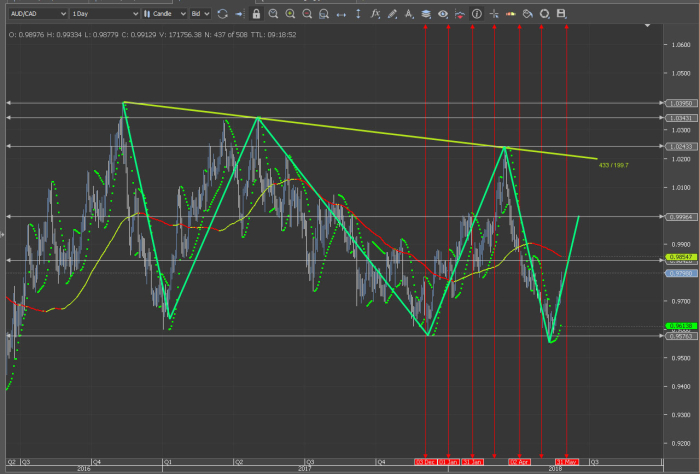
Task: Click the zoom in magnifier
Action: point(290,14)
